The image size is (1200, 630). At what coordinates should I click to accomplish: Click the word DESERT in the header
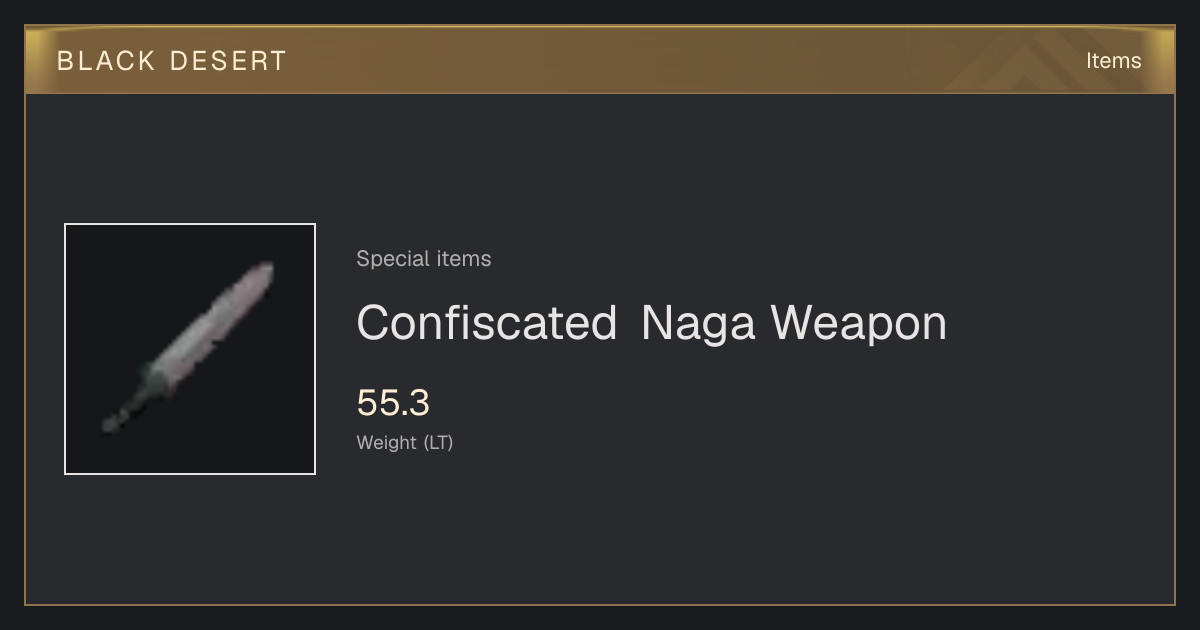[228, 61]
